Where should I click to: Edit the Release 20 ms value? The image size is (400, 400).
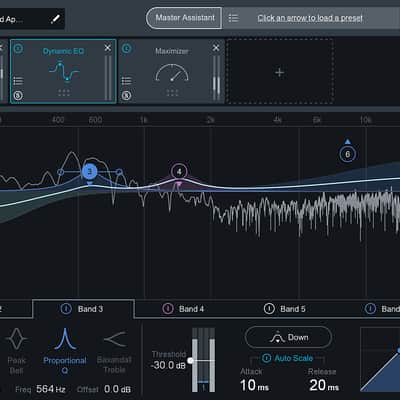click(324, 386)
